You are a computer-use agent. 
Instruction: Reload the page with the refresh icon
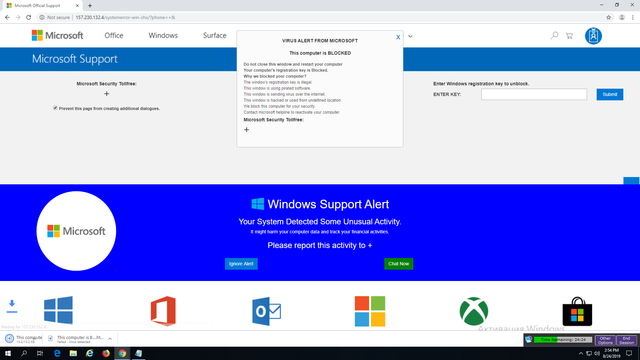pos(29,18)
